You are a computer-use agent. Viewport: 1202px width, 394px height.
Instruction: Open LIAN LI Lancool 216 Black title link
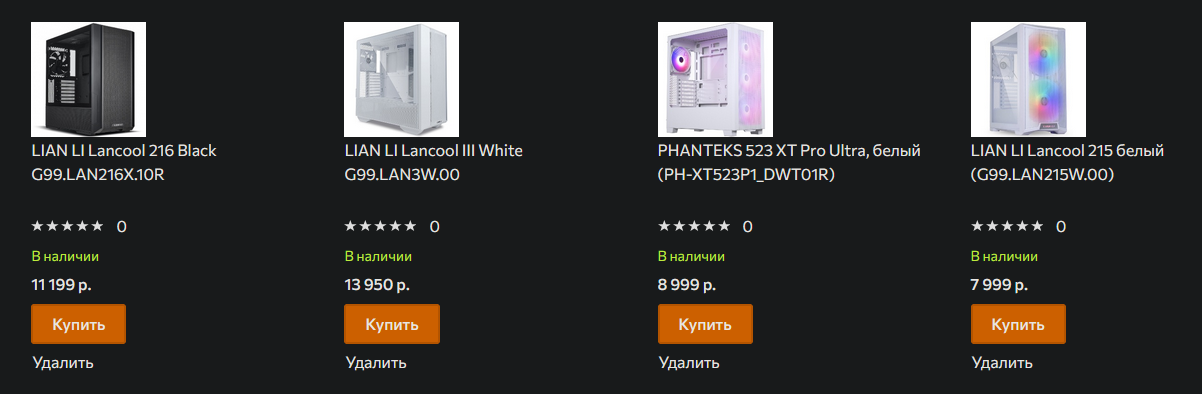point(124,163)
